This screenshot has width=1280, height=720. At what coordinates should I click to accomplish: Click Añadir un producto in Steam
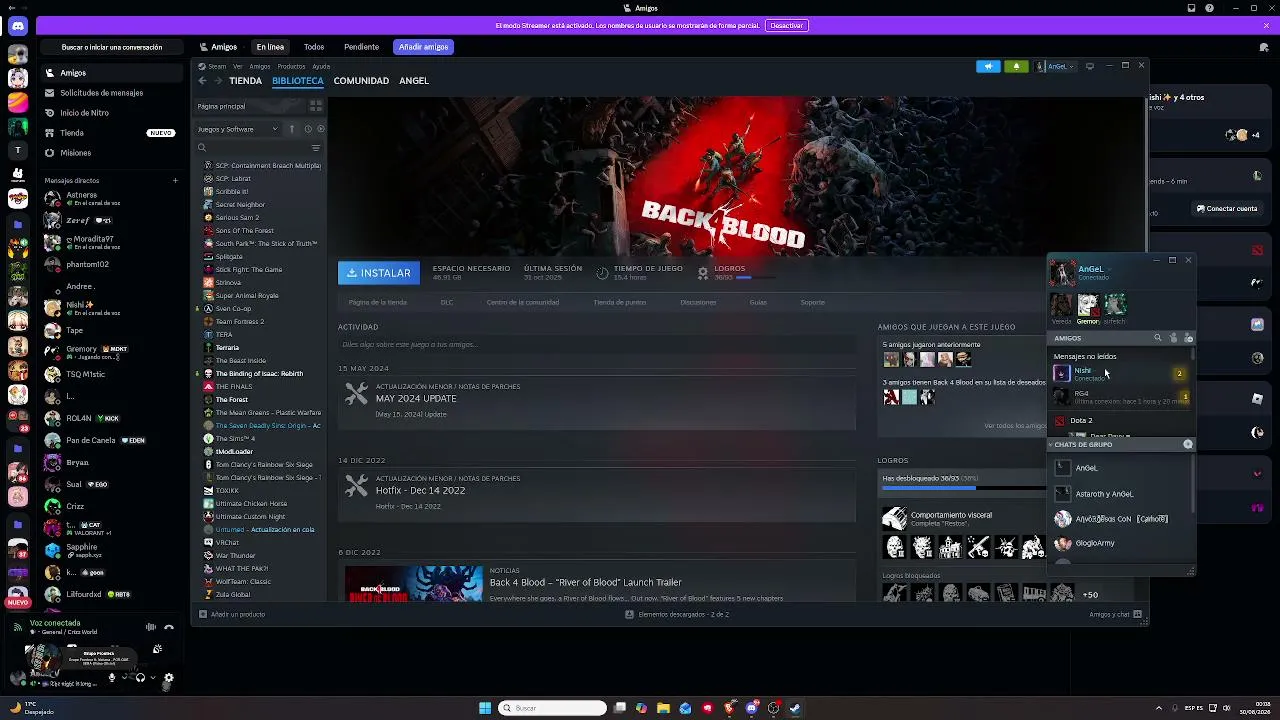pyautogui.click(x=232, y=614)
